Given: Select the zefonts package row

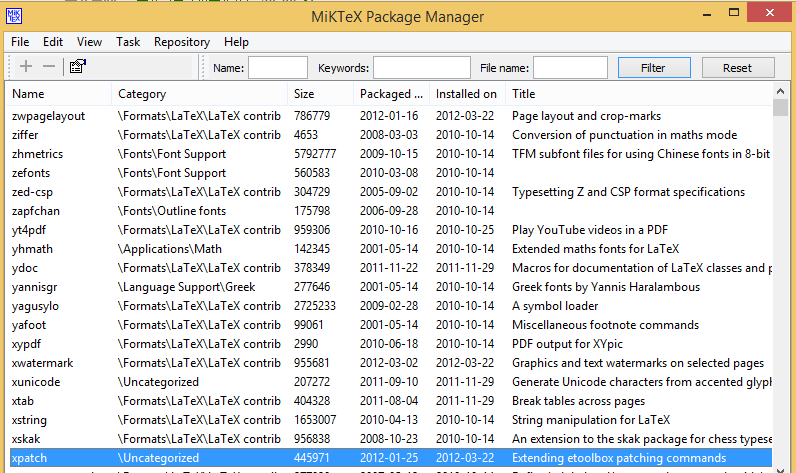Looking at the screenshot, I should click(391, 173).
